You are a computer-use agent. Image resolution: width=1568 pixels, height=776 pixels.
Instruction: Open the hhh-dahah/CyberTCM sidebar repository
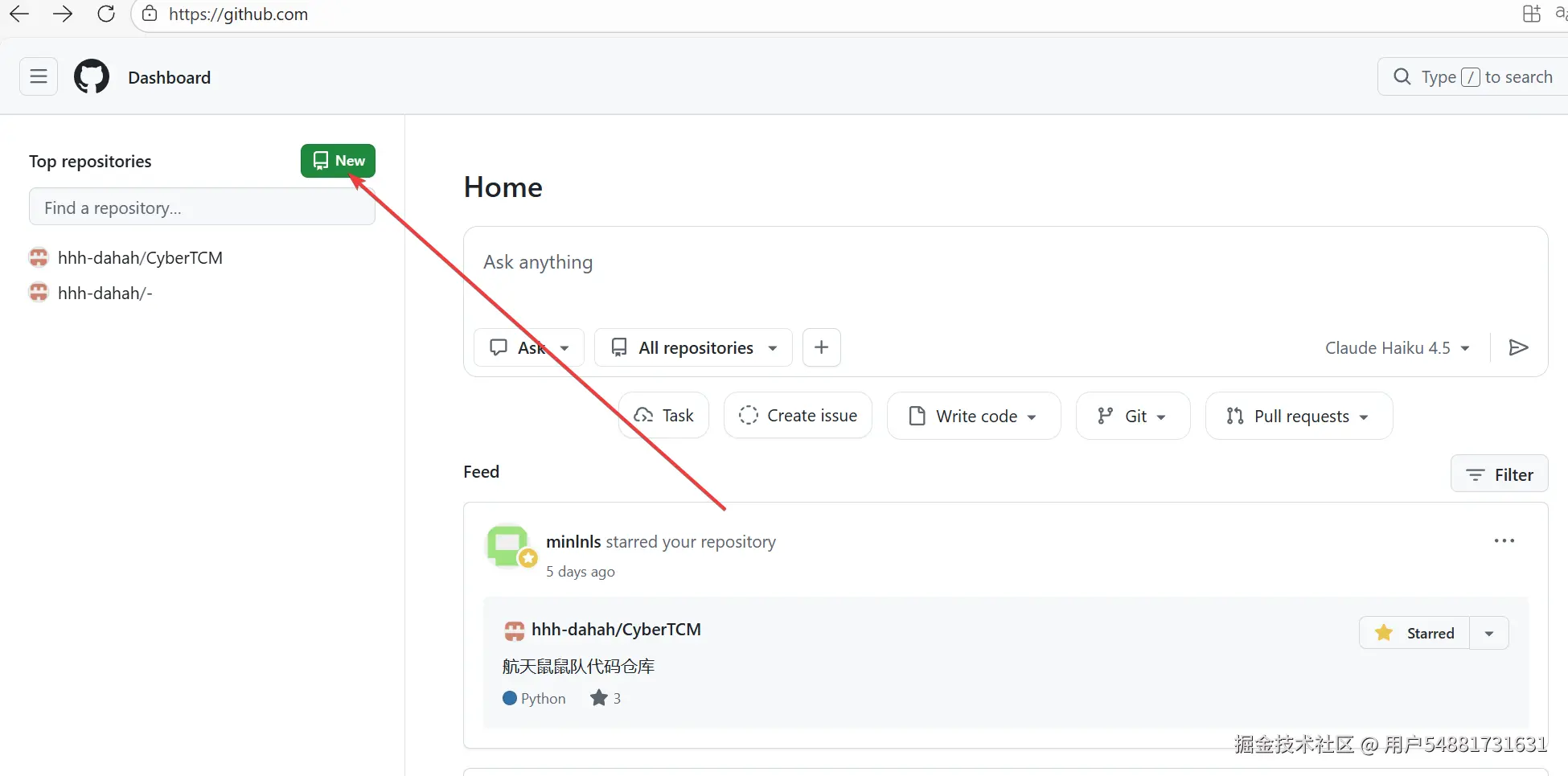(141, 258)
